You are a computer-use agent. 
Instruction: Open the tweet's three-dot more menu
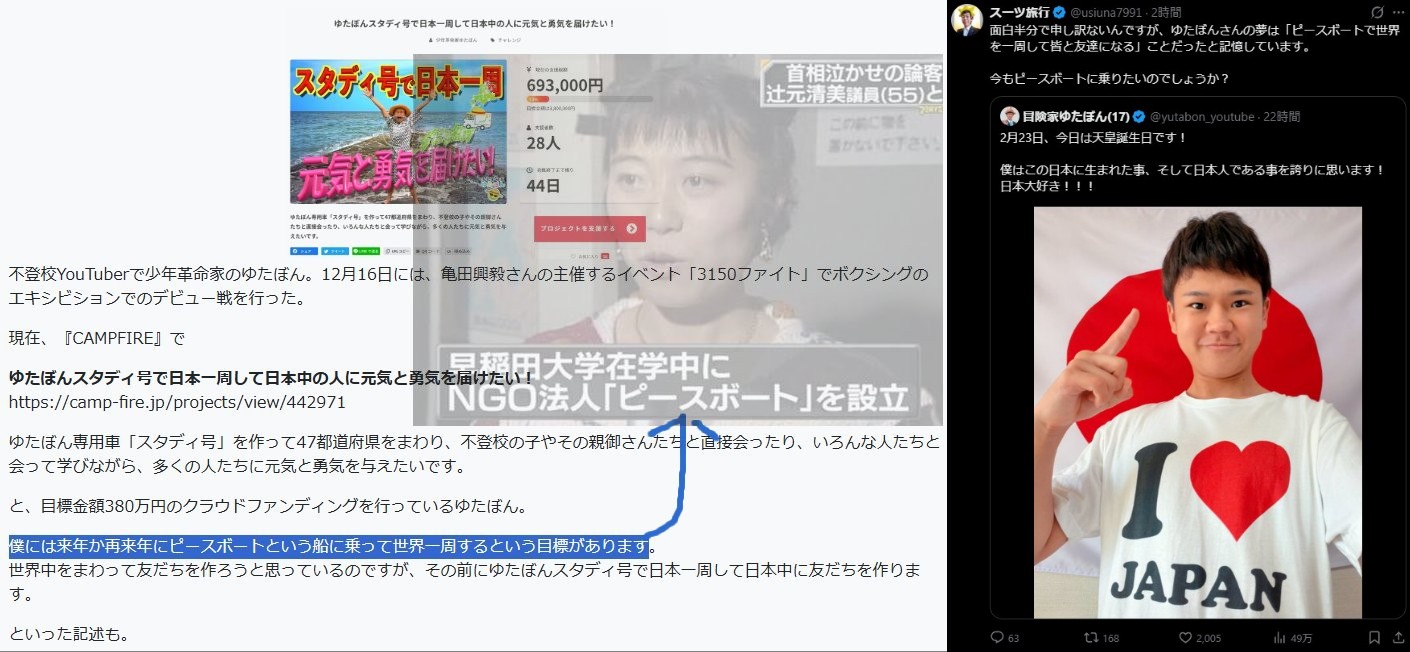tap(1397, 12)
